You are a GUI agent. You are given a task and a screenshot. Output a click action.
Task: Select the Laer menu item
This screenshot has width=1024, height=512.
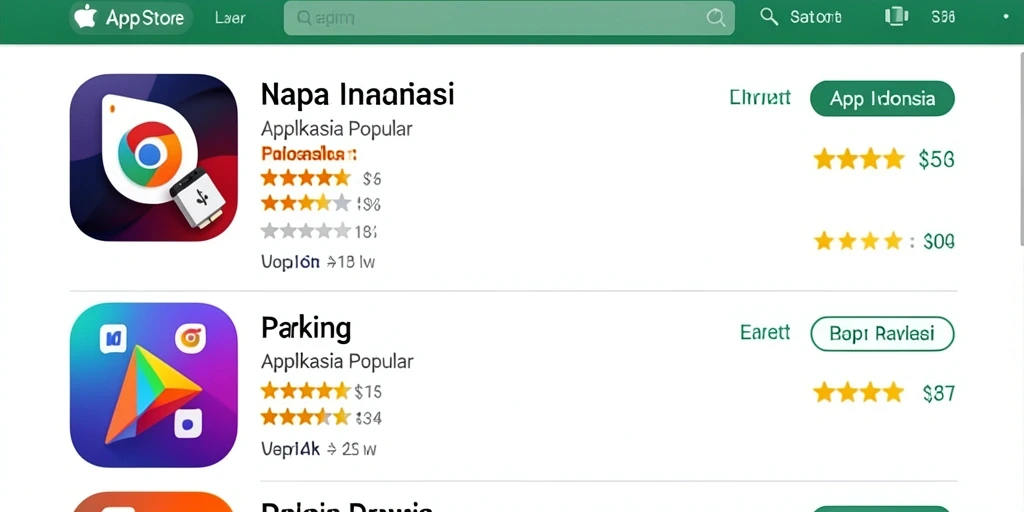(x=230, y=18)
